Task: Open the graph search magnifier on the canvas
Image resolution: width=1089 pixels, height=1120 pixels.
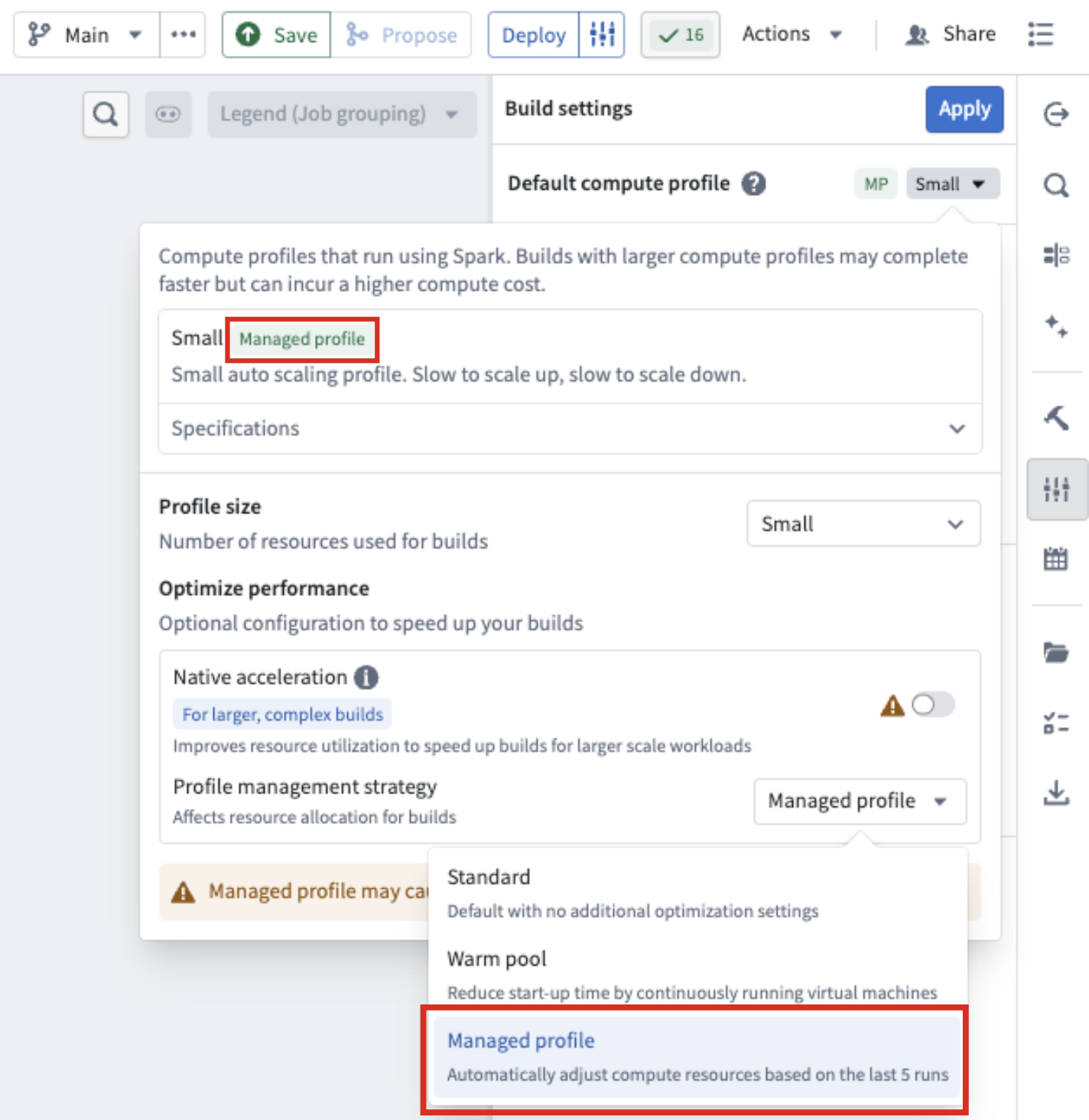Action: pyautogui.click(x=105, y=114)
